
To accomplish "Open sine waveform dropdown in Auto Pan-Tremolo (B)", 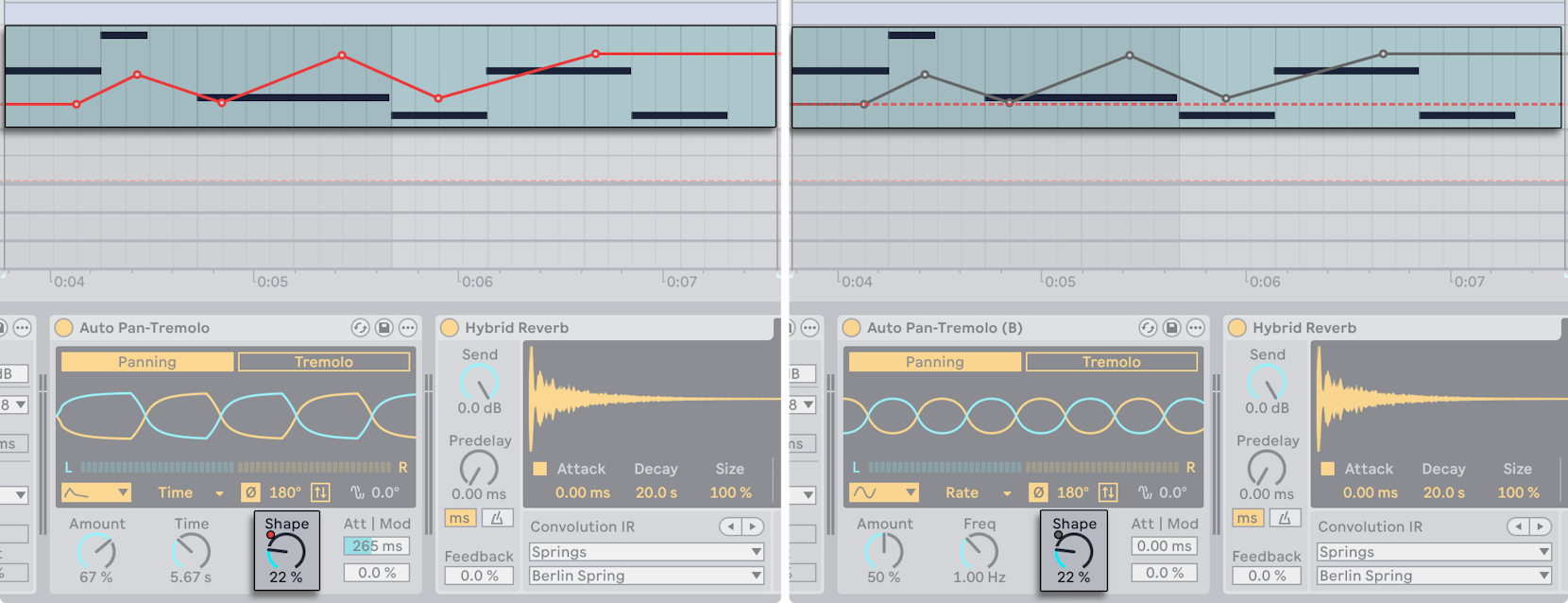I will pos(883,492).
